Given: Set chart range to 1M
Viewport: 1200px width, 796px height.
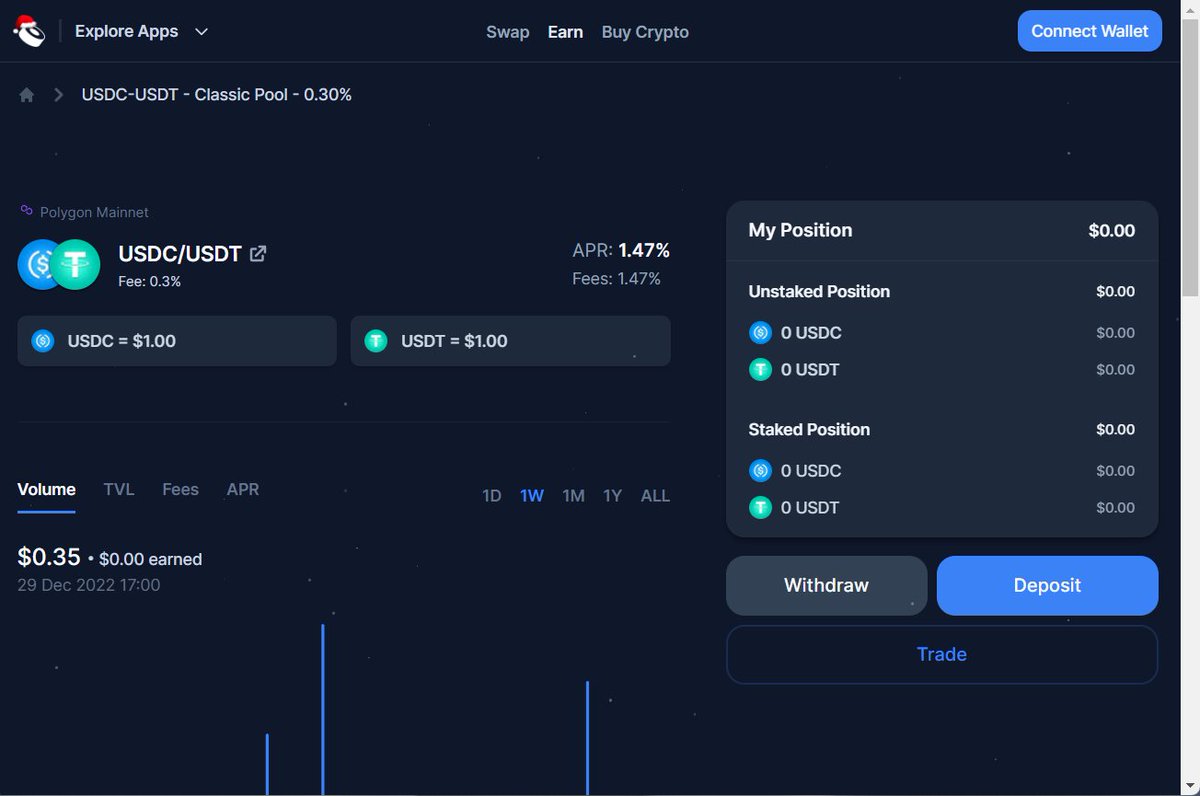Looking at the screenshot, I should coord(573,496).
